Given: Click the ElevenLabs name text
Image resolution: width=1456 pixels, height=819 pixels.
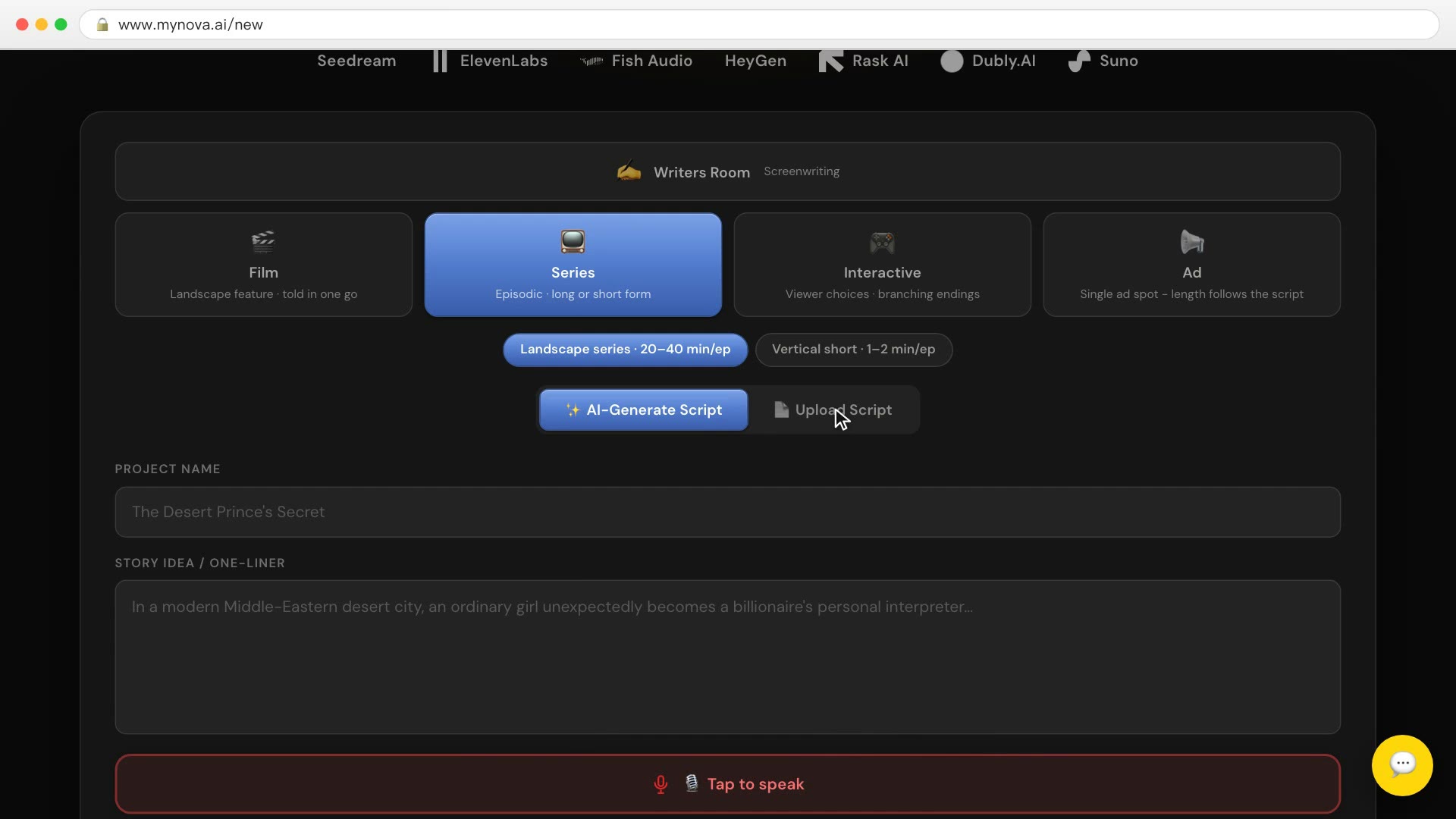Looking at the screenshot, I should tap(504, 61).
